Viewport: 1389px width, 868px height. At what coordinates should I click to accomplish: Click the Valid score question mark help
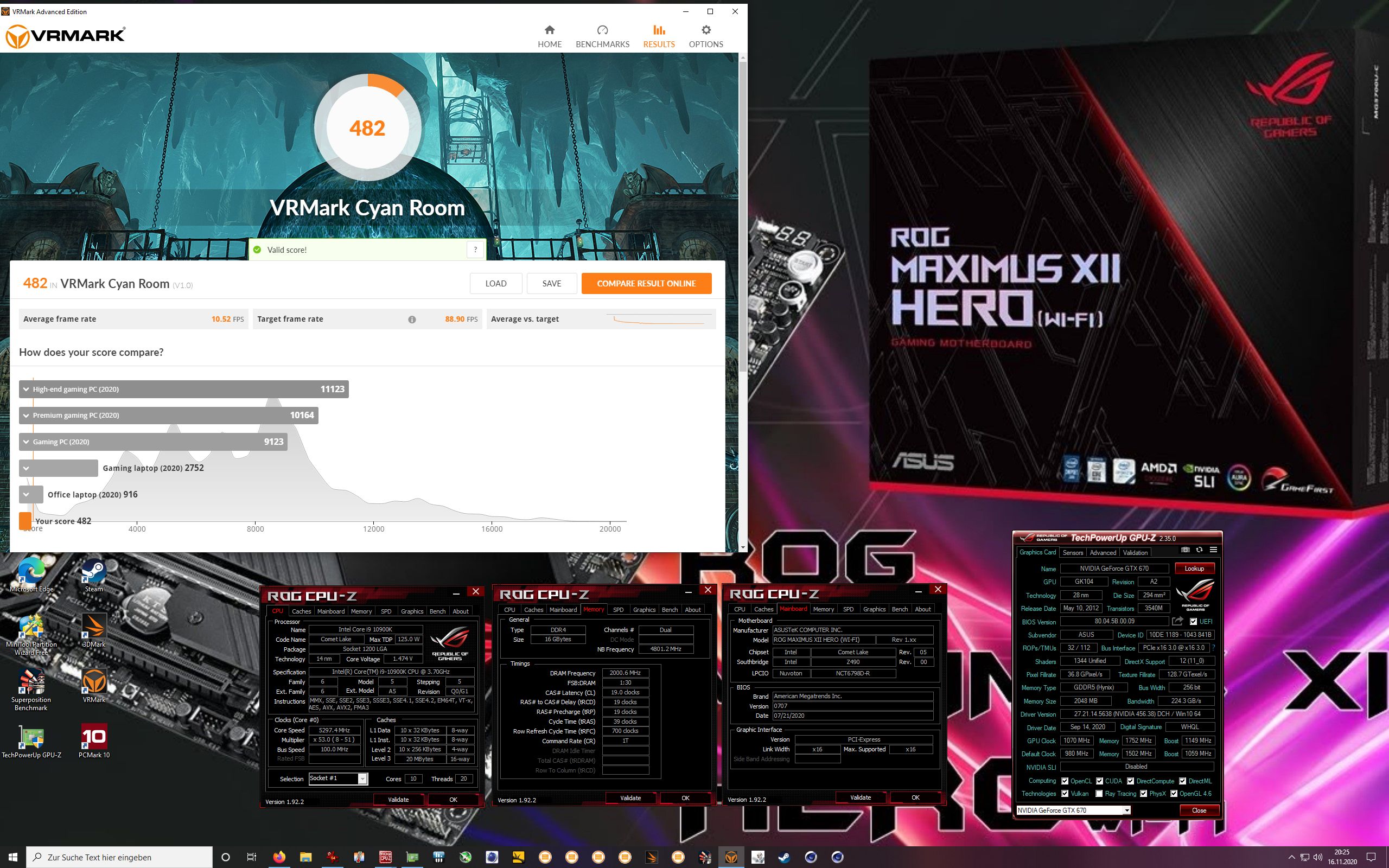coord(475,250)
